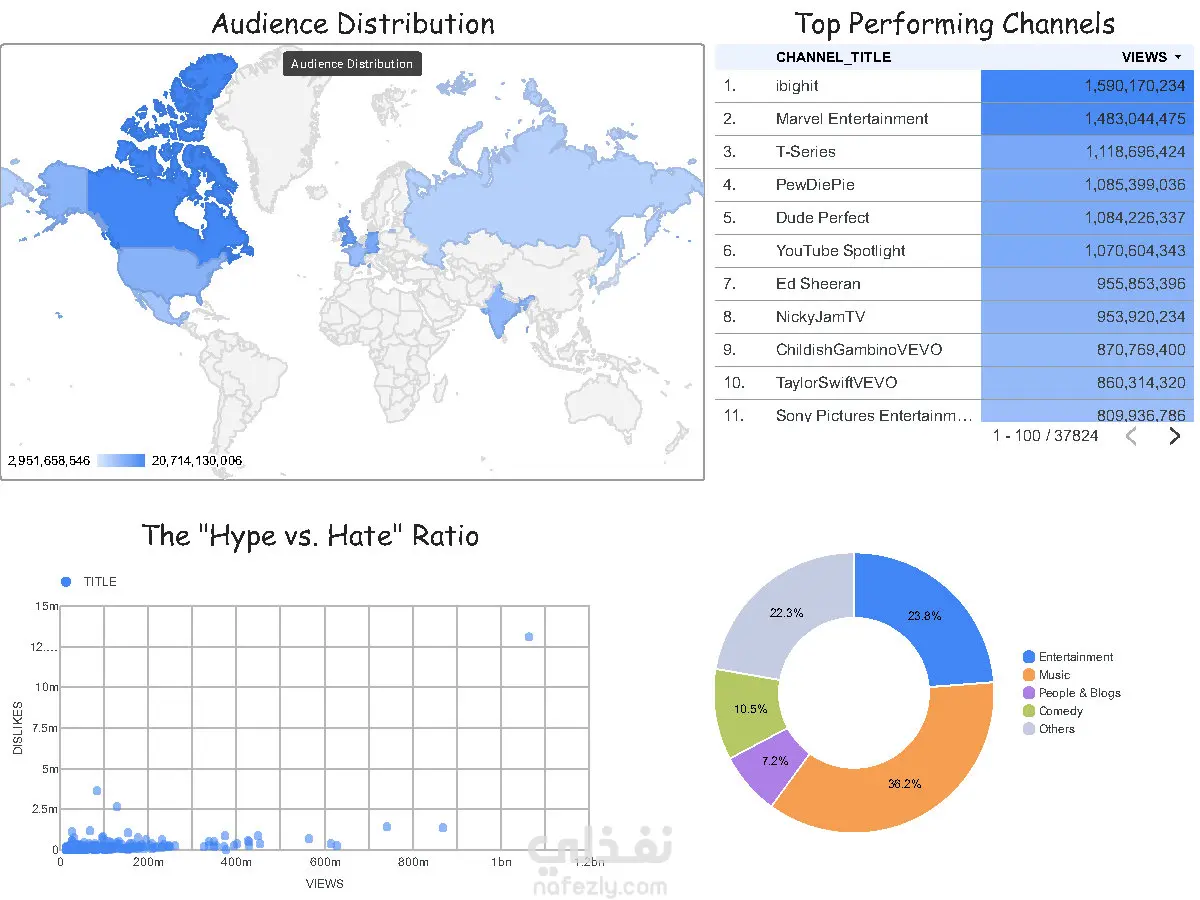Select the ibighit channel row
1200x900 pixels.
[x=955, y=86]
